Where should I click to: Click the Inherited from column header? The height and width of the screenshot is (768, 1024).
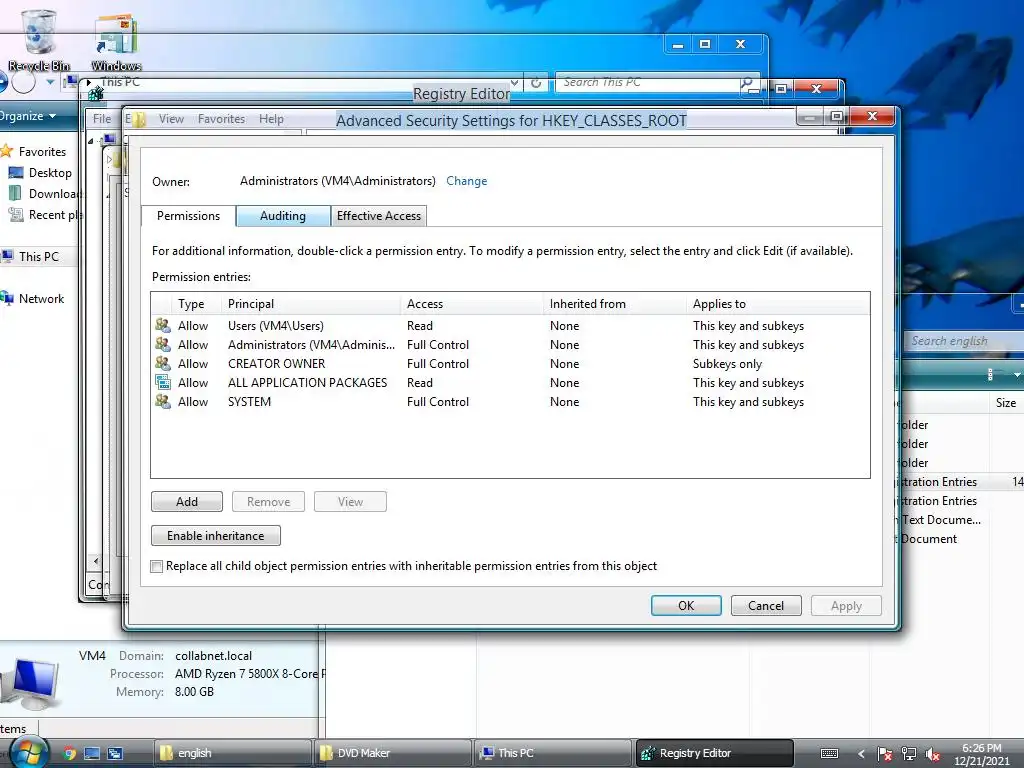click(615, 304)
